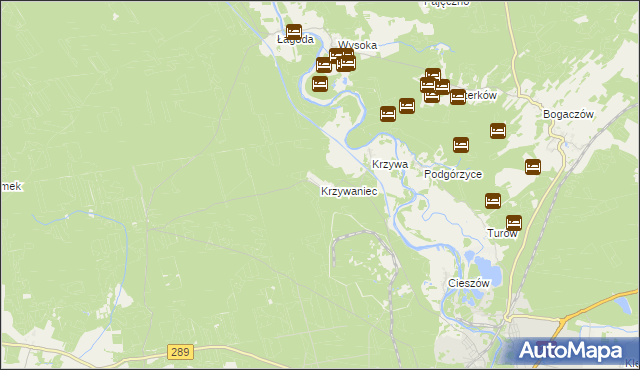
Task: Click the Krzywaniec village label
Action: tap(349, 191)
